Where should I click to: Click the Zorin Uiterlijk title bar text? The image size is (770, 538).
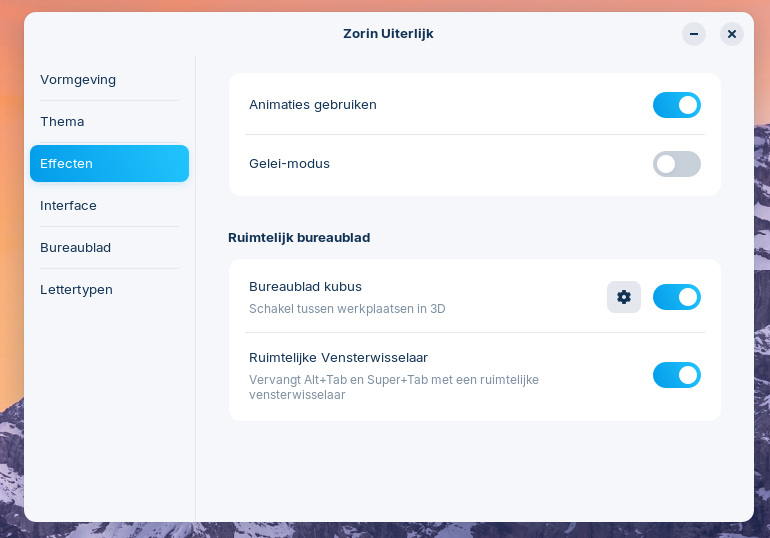pos(388,34)
